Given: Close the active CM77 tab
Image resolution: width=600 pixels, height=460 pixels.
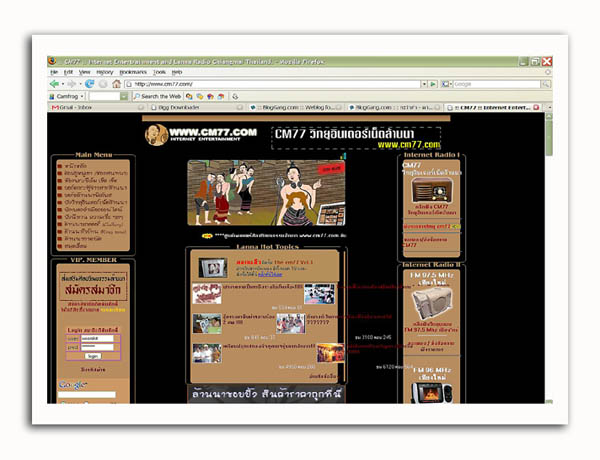Looking at the screenshot, I should coord(536,108).
